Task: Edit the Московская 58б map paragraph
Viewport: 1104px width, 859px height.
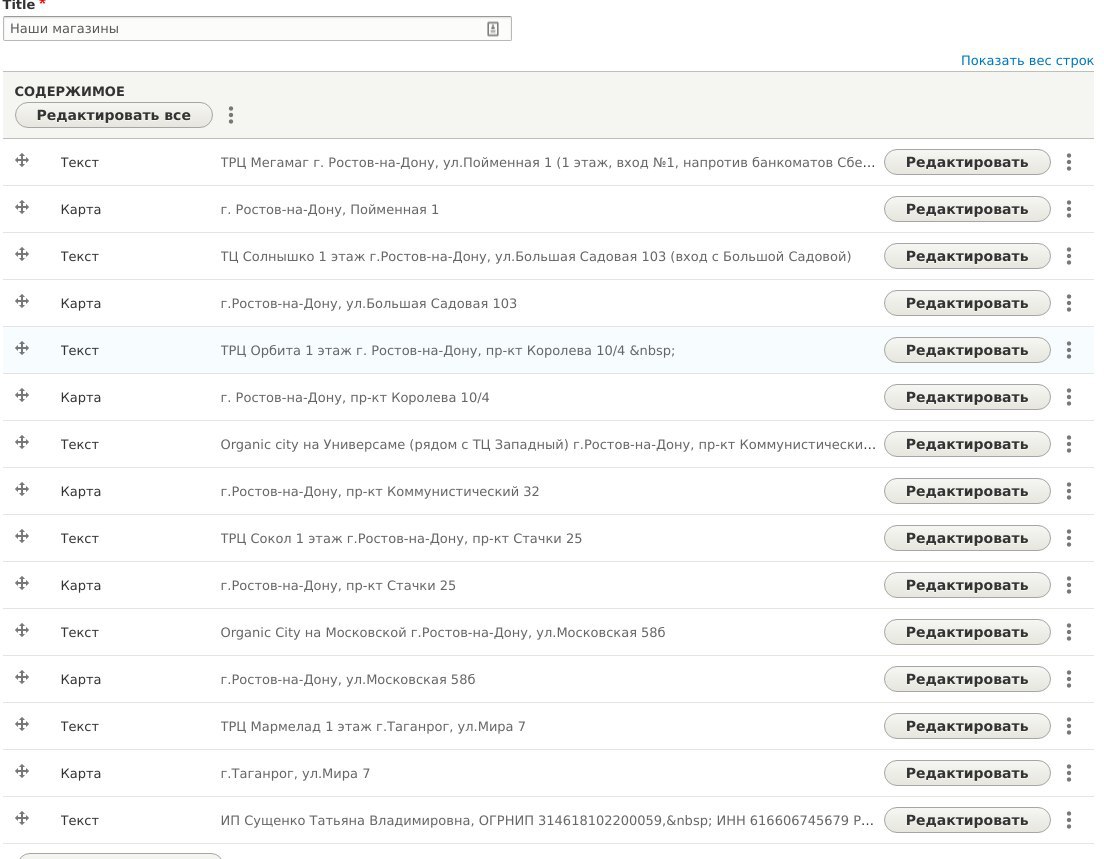Action: click(967, 679)
